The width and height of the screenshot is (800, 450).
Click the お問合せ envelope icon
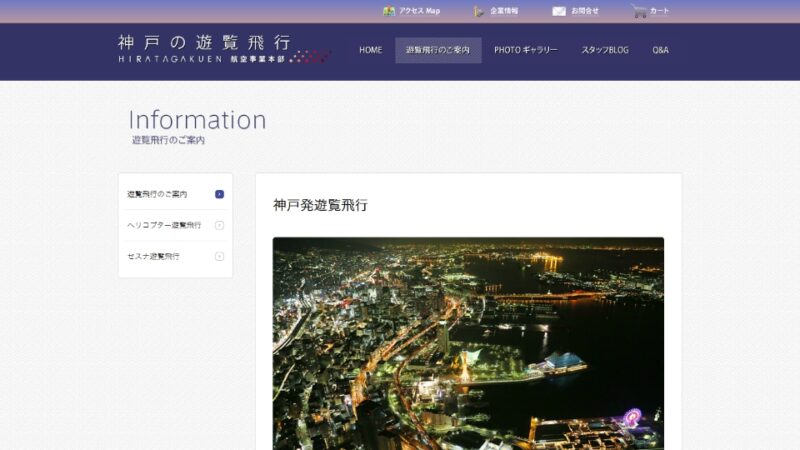tap(559, 11)
